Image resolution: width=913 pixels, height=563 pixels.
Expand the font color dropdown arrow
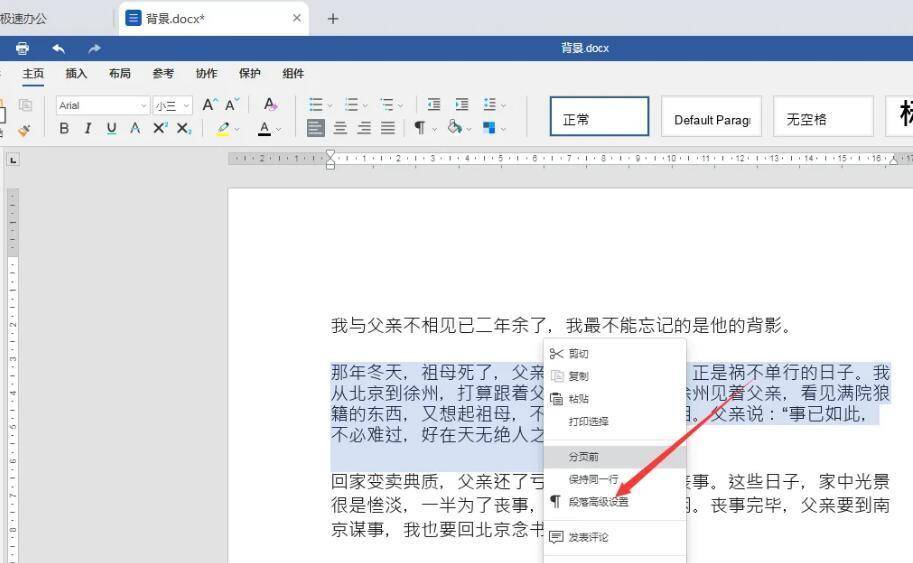click(x=278, y=129)
